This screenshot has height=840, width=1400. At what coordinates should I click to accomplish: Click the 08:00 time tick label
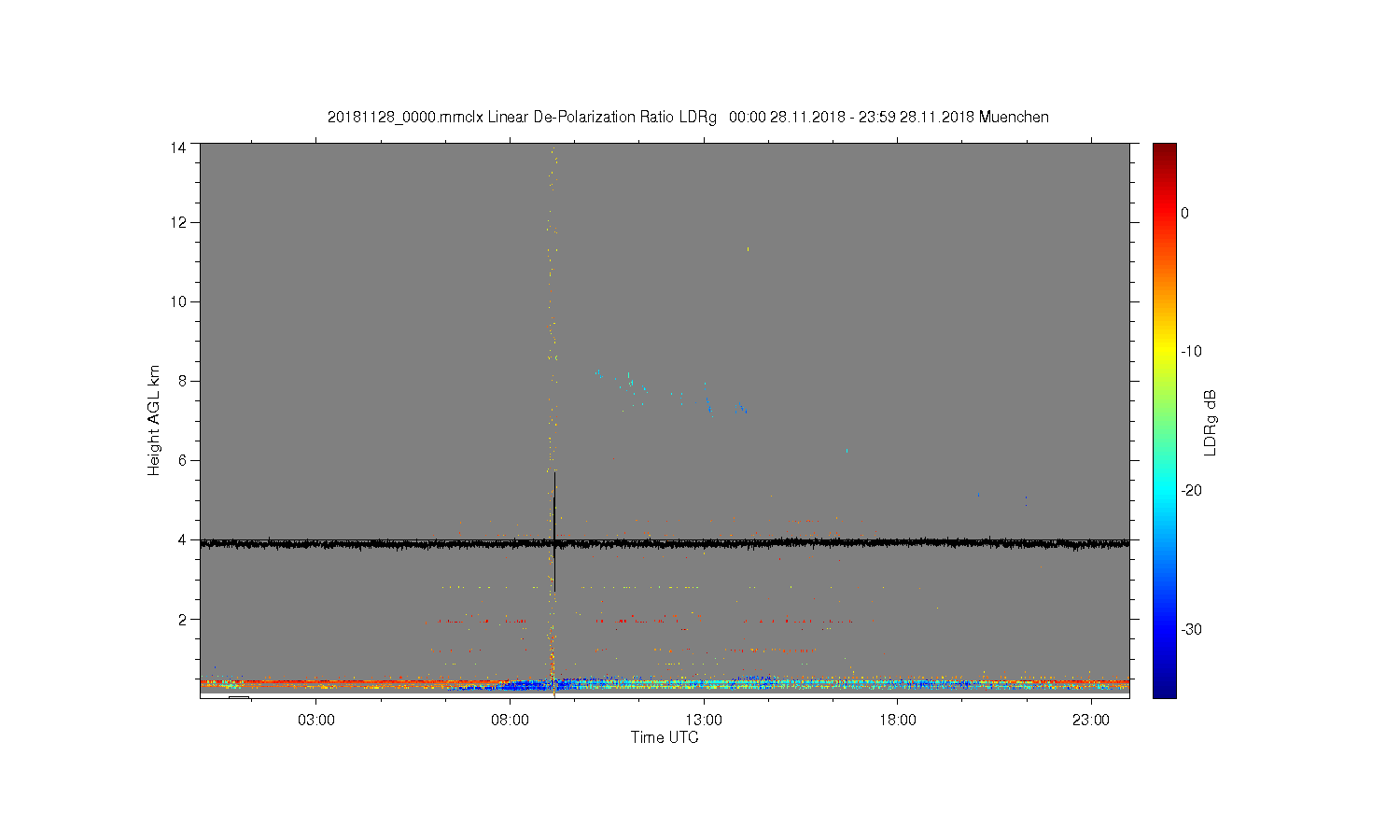point(510,721)
